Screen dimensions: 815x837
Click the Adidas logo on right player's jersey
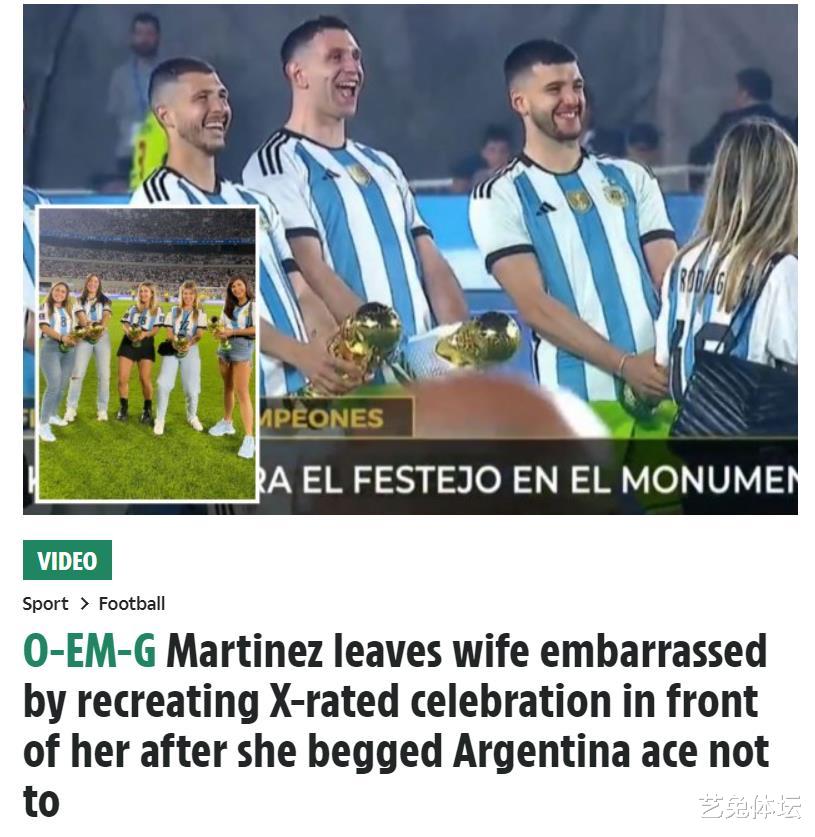pos(545,208)
